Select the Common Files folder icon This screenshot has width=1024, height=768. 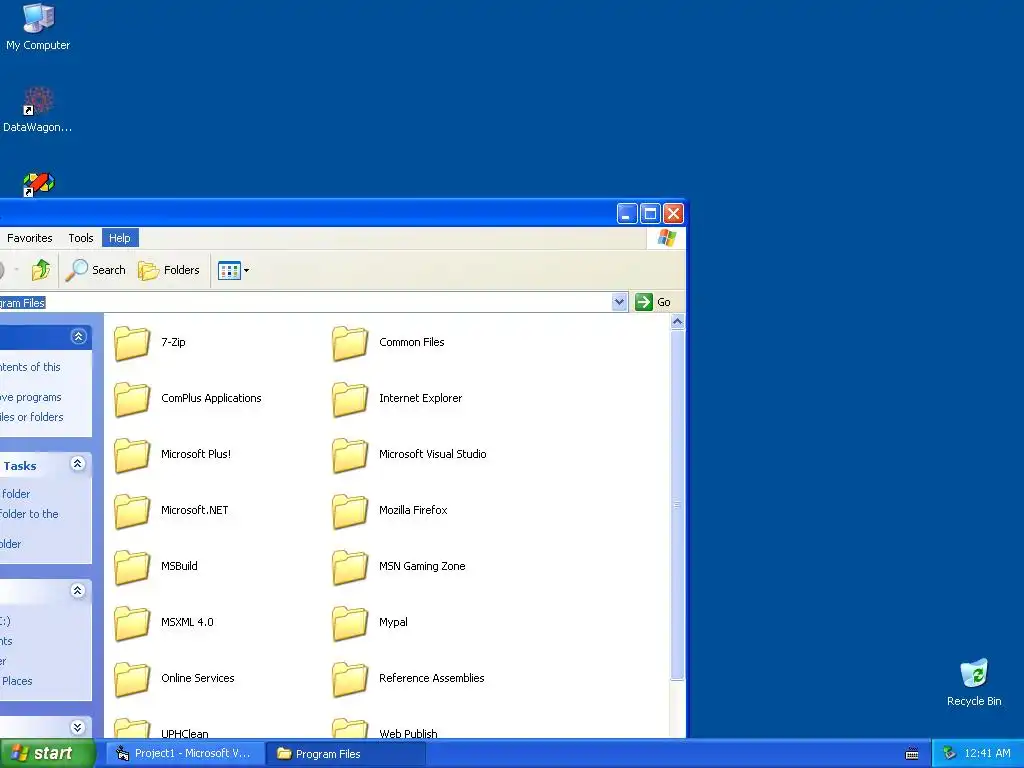click(350, 344)
